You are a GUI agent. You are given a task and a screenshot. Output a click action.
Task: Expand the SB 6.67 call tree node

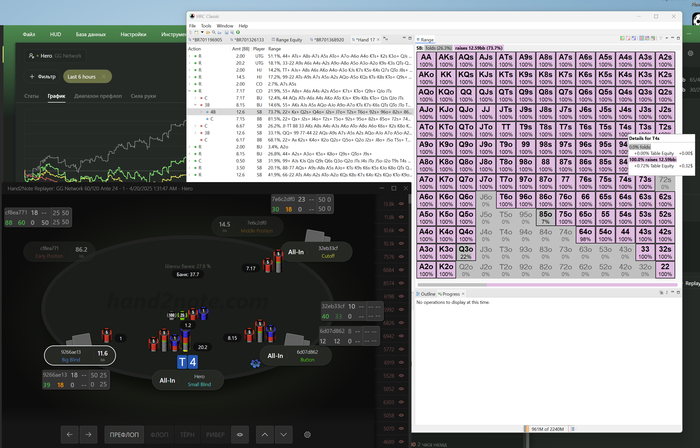[196, 126]
